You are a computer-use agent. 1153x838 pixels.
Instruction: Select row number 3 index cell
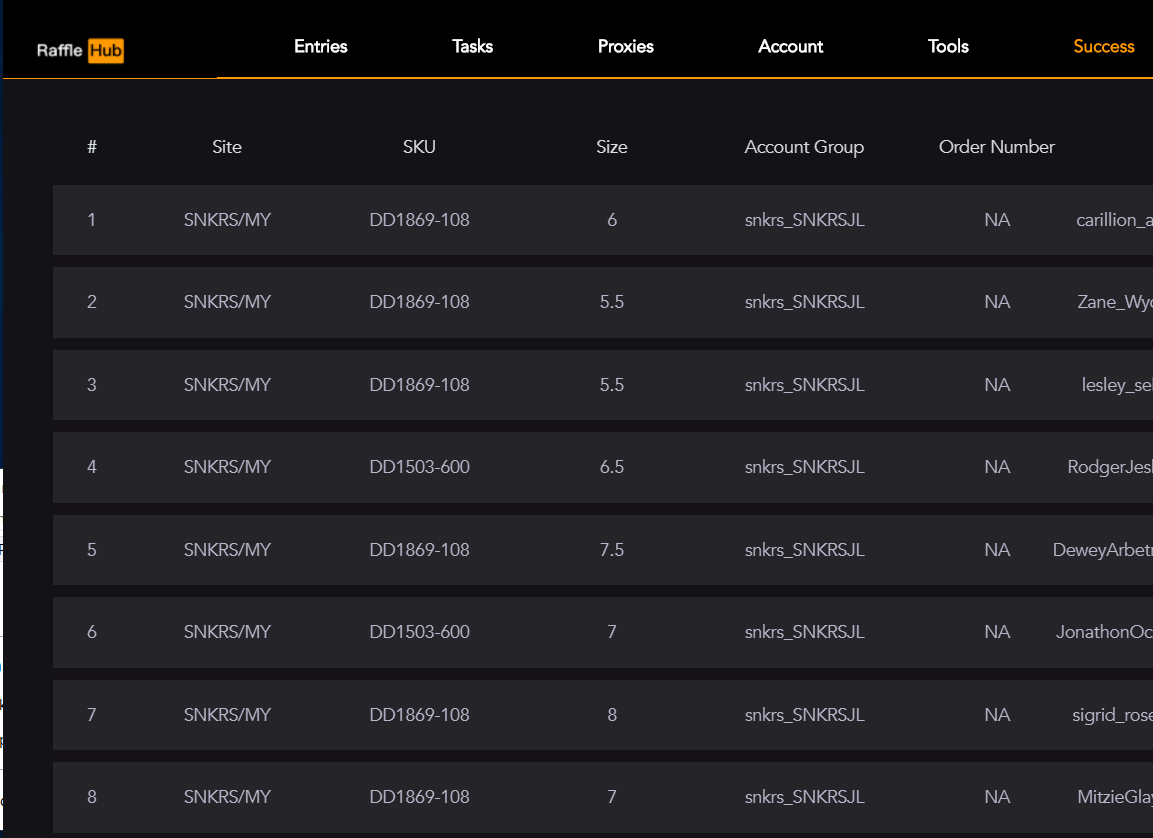tap(92, 385)
